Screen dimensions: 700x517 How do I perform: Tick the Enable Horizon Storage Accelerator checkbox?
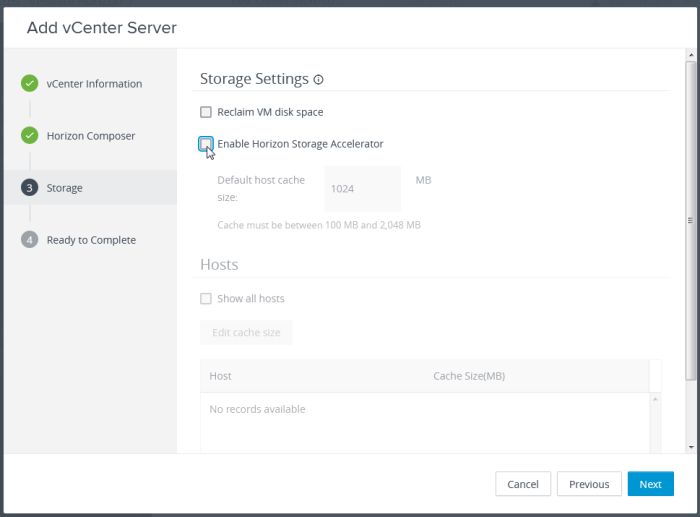(206, 144)
